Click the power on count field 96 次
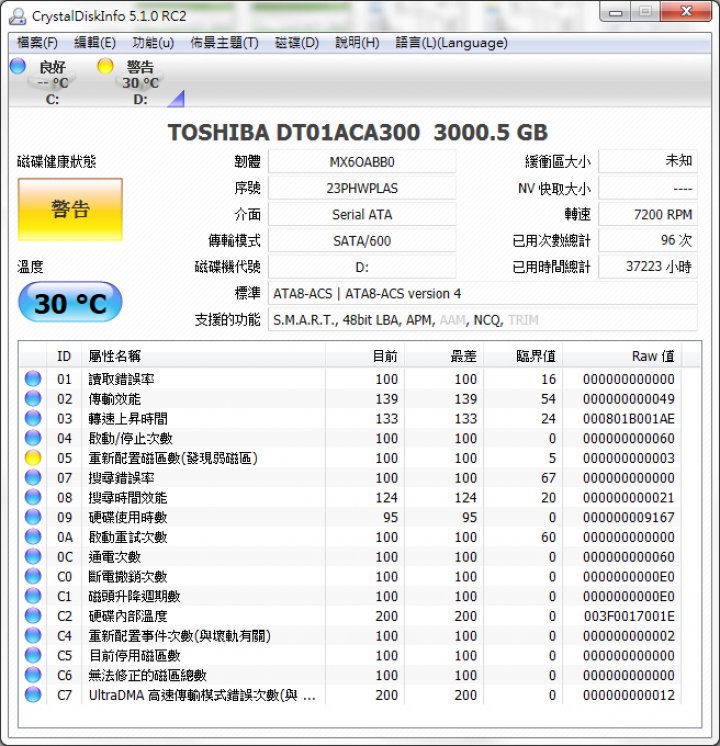Viewport: 720px width, 746px height. pyautogui.click(x=648, y=240)
